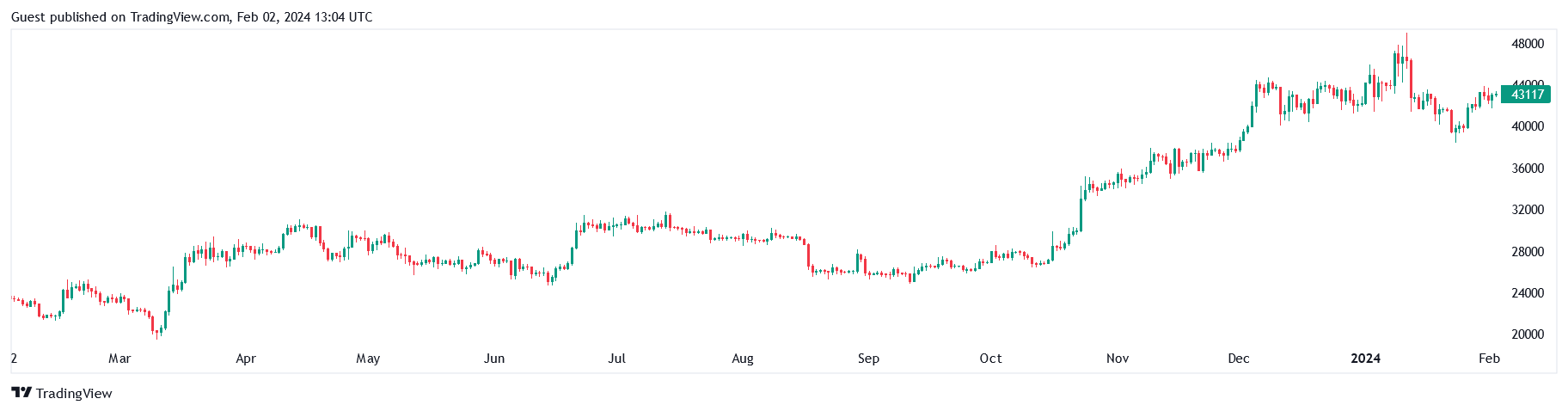The image size is (1568, 411).
Task: Click the green 43117 current price tag
Action: pos(1526,95)
